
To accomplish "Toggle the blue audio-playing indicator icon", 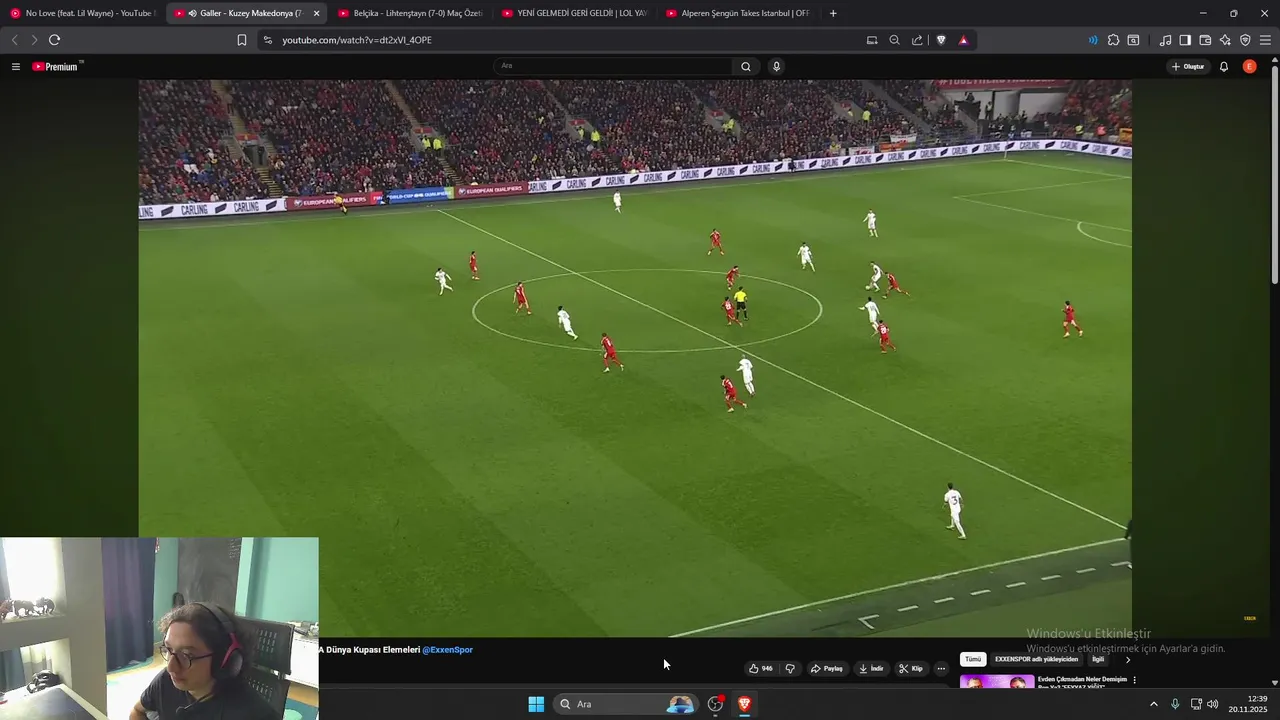I will point(1093,40).
